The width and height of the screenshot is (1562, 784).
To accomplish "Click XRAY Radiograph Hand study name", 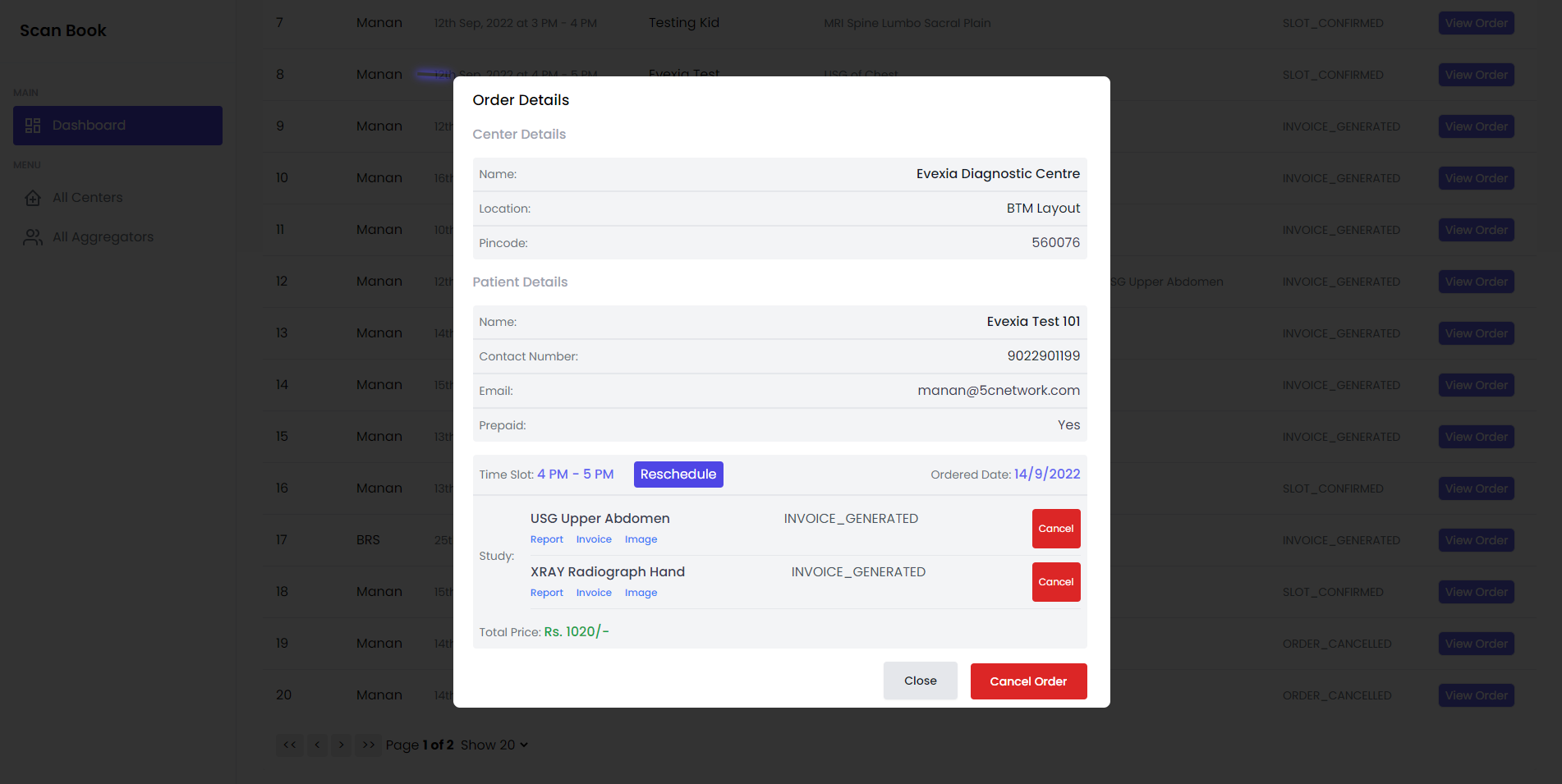I will click(x=608, y=572).
